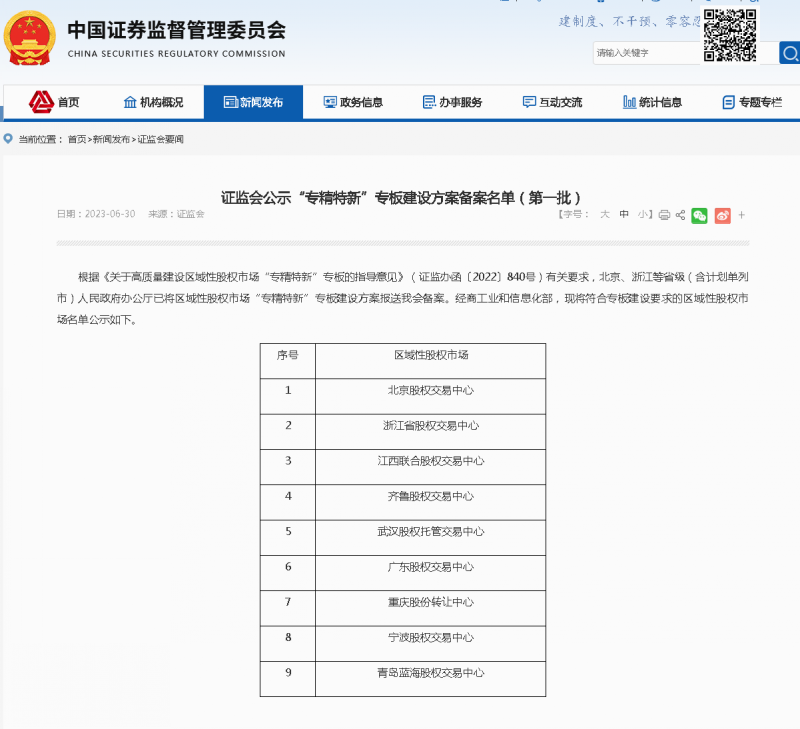The width and height of the screenshot is (800, 729).
Task: Share the article via WeChat icon
Action: (x=699, y=216)
